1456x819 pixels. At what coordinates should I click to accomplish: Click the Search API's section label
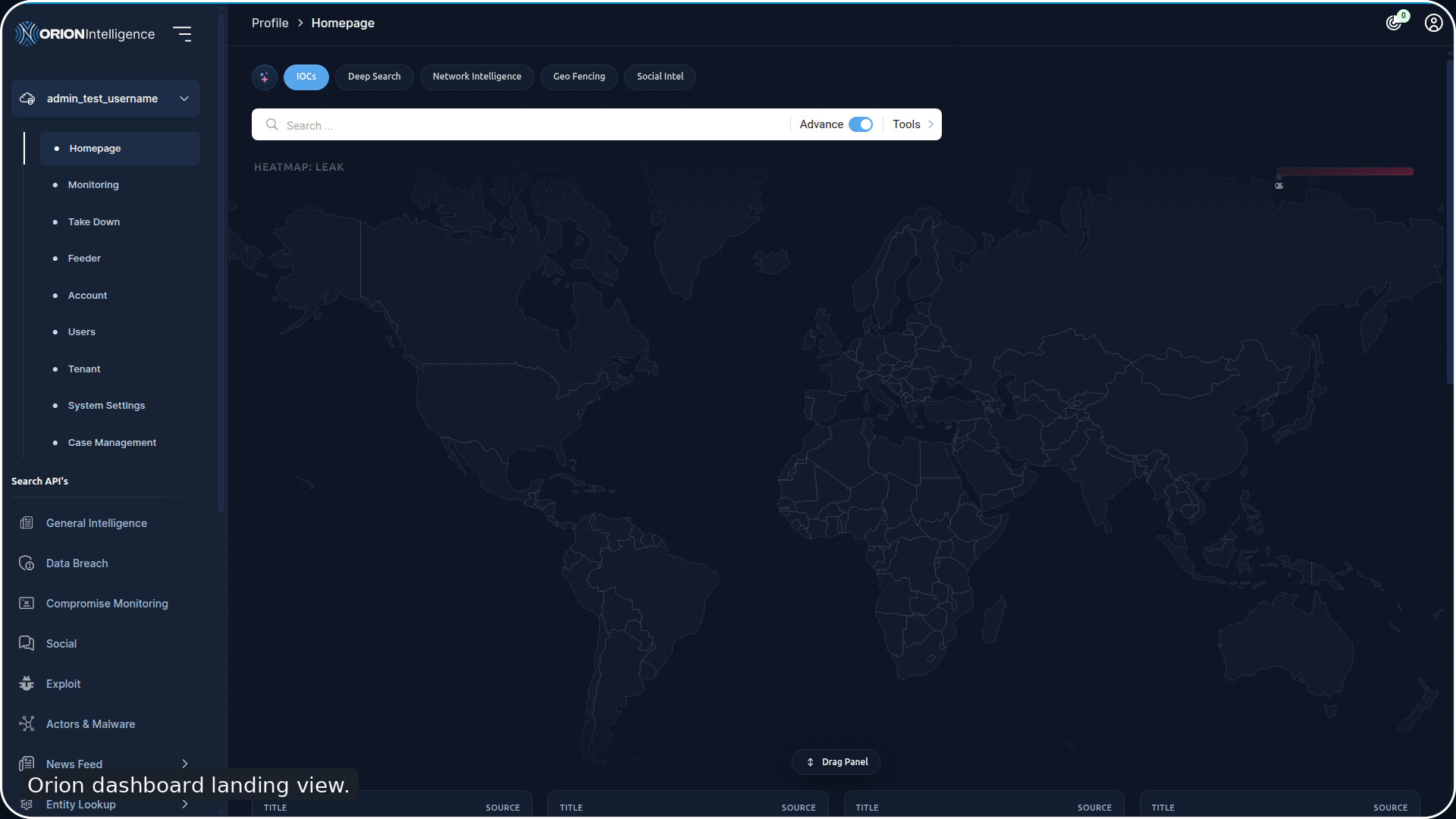[39, 481]
